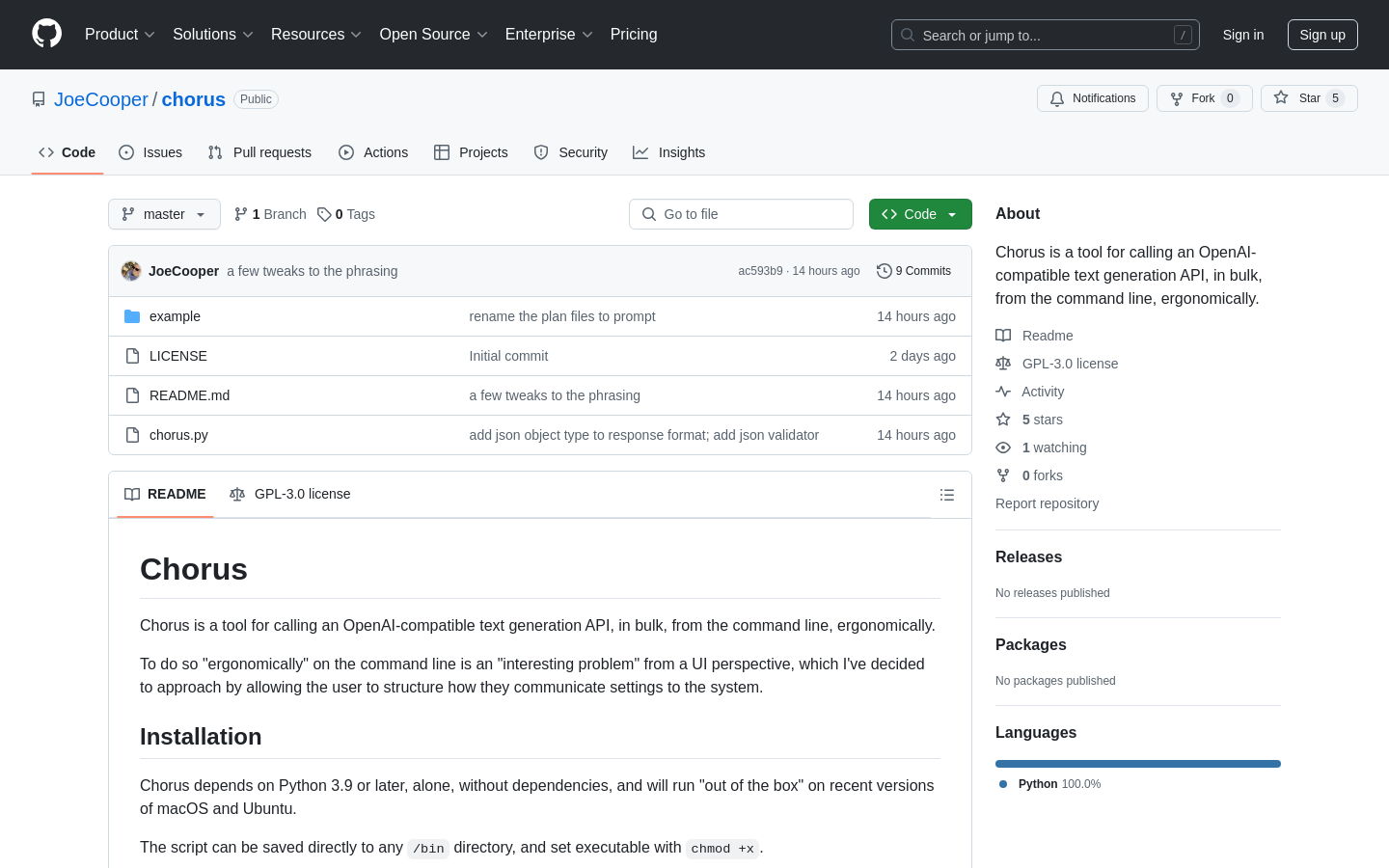Open 'rename the plan files to prompt' commit
Screen dimensions: 1389x868
coord(562,316)
